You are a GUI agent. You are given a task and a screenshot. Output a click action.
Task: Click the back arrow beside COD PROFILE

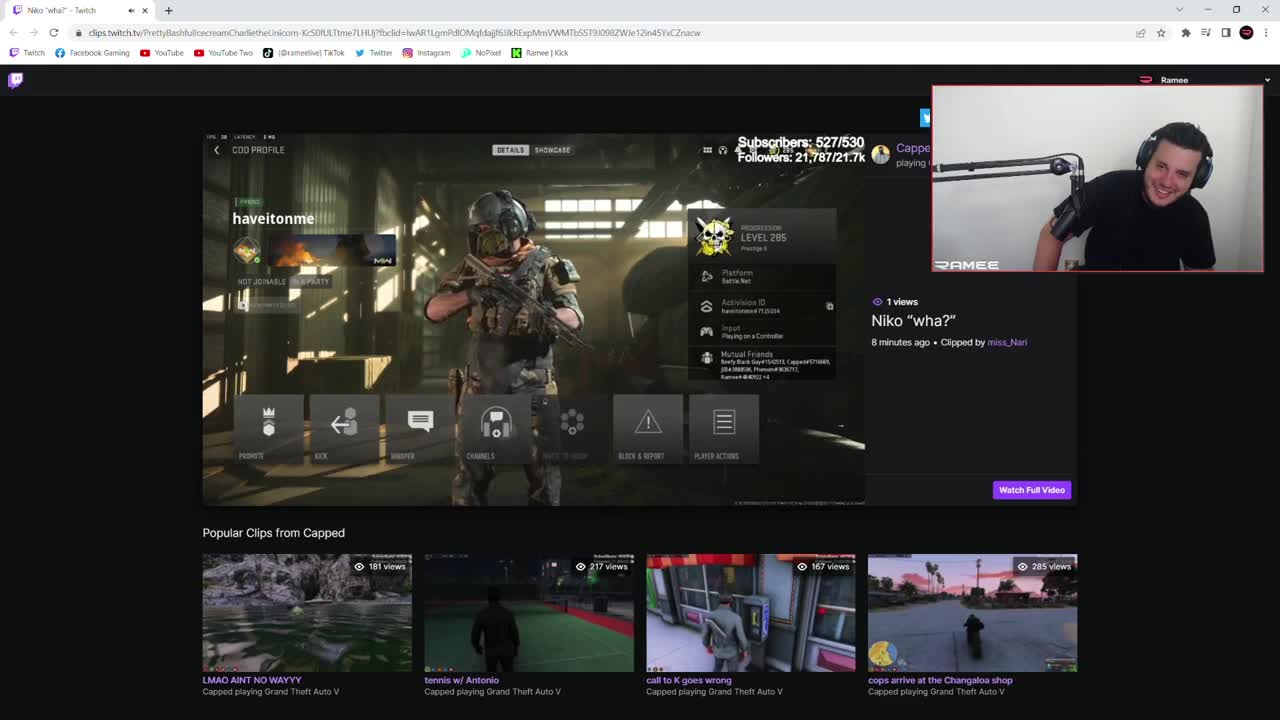click(216, 150)
